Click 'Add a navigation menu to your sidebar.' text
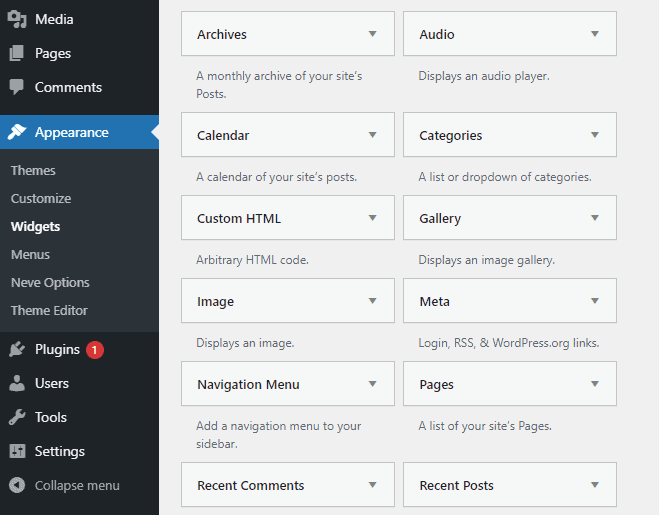 [279, 435]
